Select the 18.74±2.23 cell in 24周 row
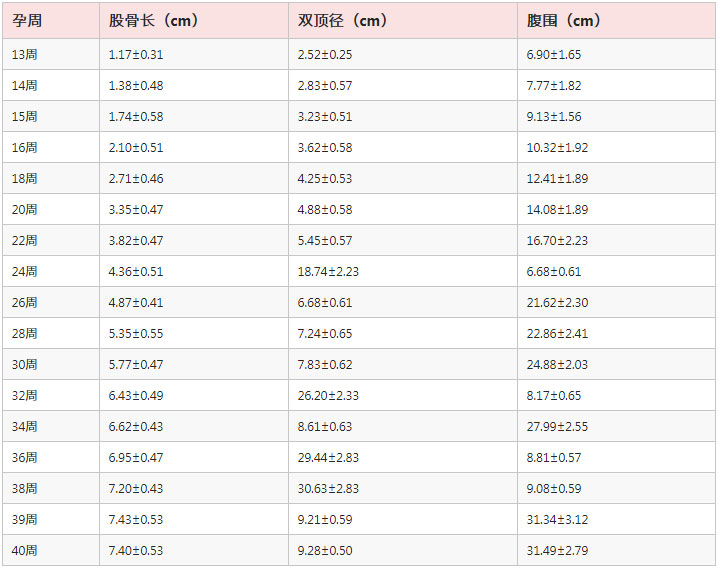Image resolution: width=718 pixels, height=568 pixels. pos(329,272)
